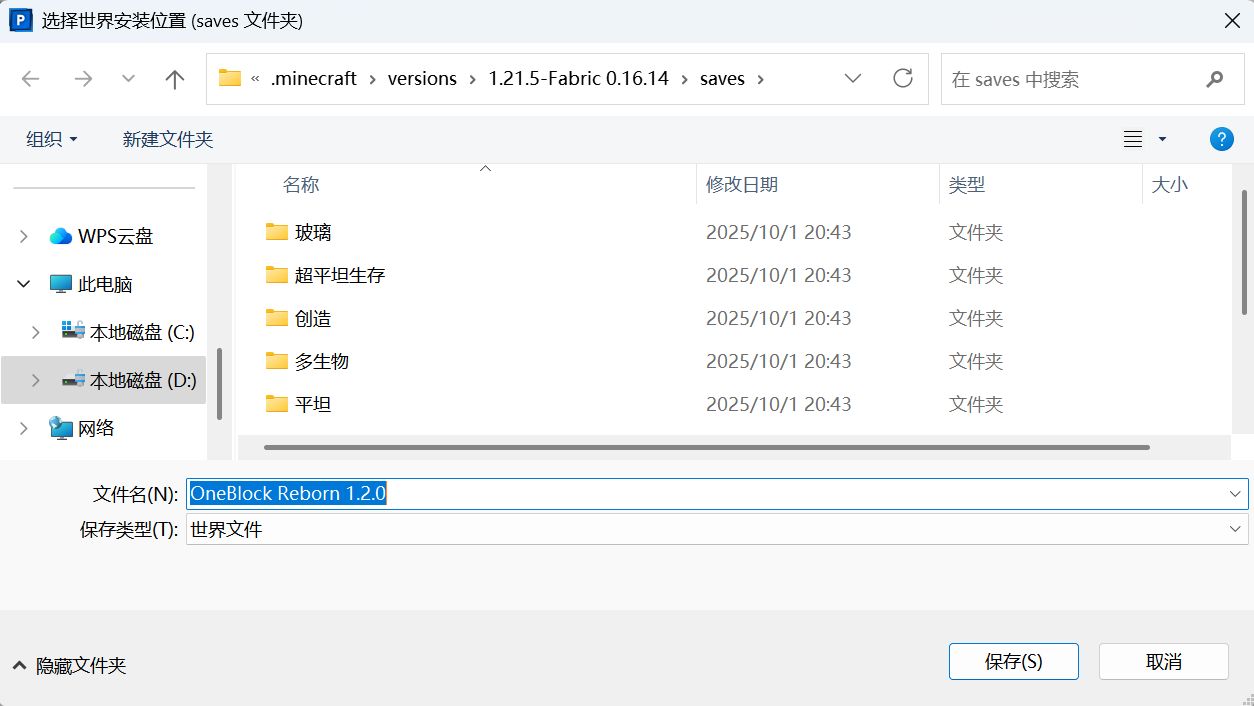Collapse the 此电脑 tree node
Screen dimensions: 1254x706
pyautogui.click(x=24, y=285)
